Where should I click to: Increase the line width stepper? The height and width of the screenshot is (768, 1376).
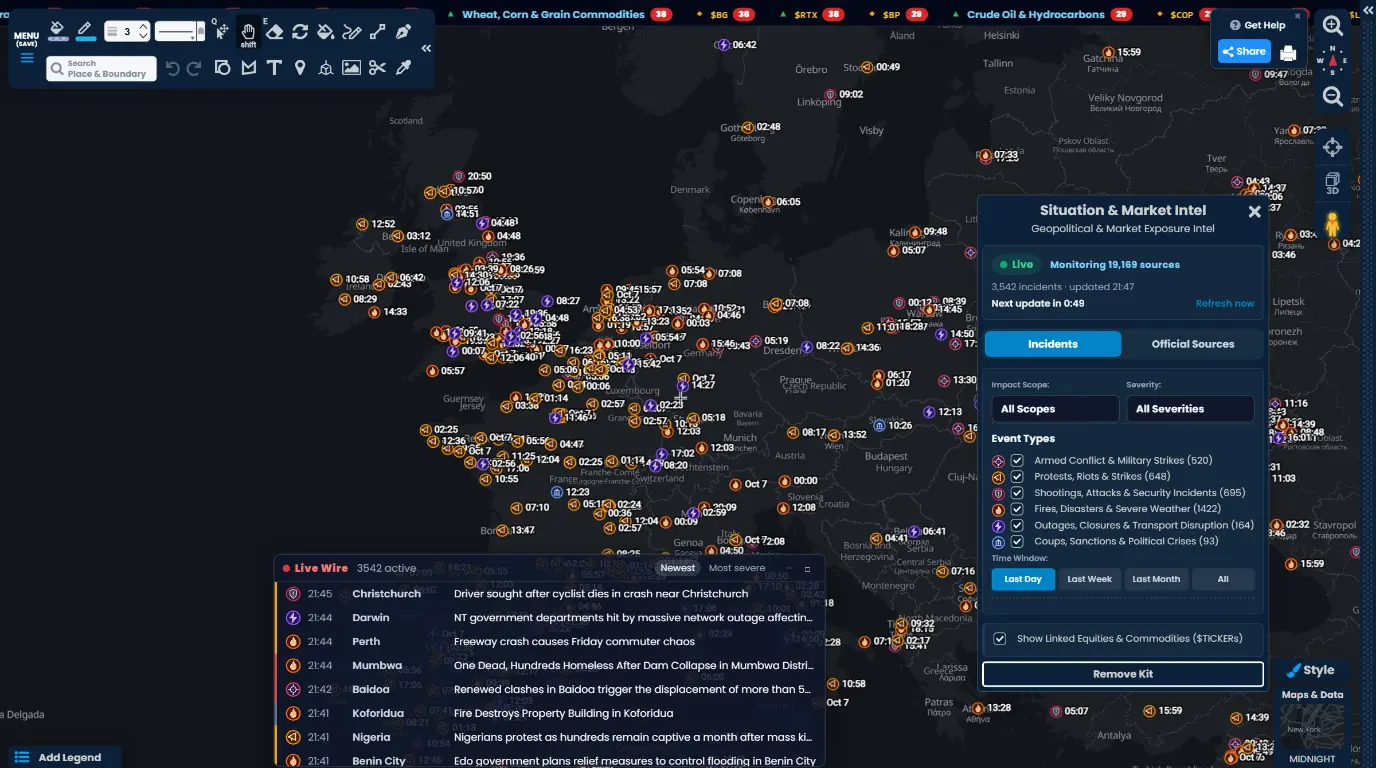pos(144,27)
